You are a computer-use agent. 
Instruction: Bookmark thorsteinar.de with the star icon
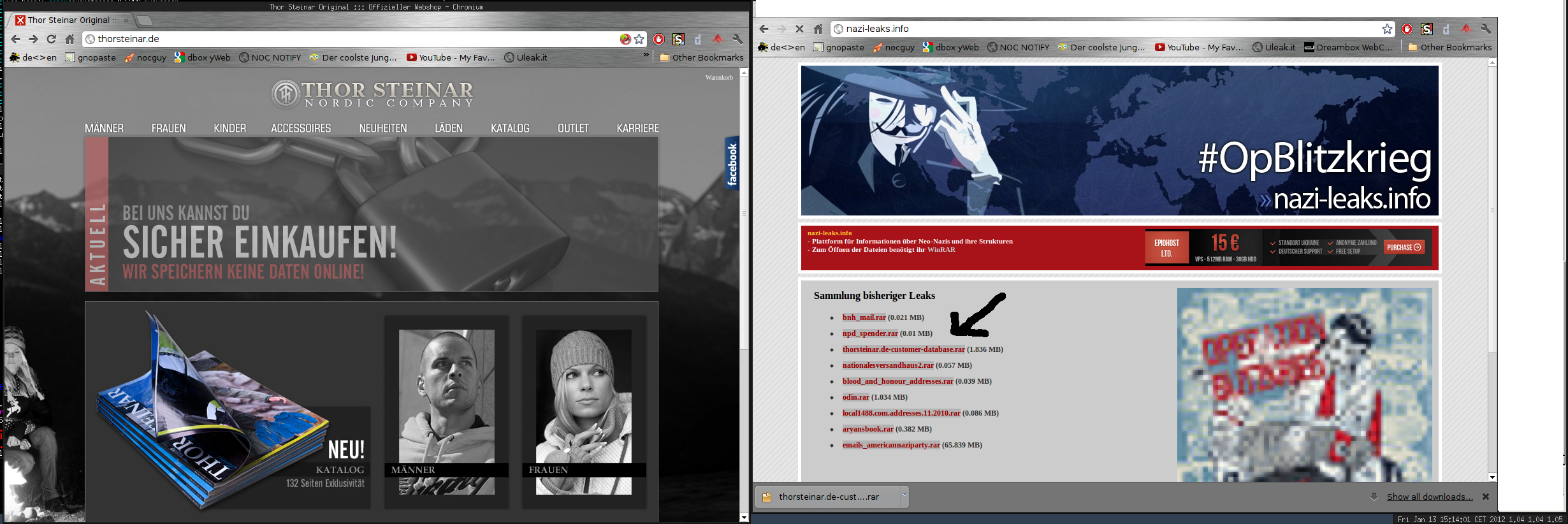639,39
